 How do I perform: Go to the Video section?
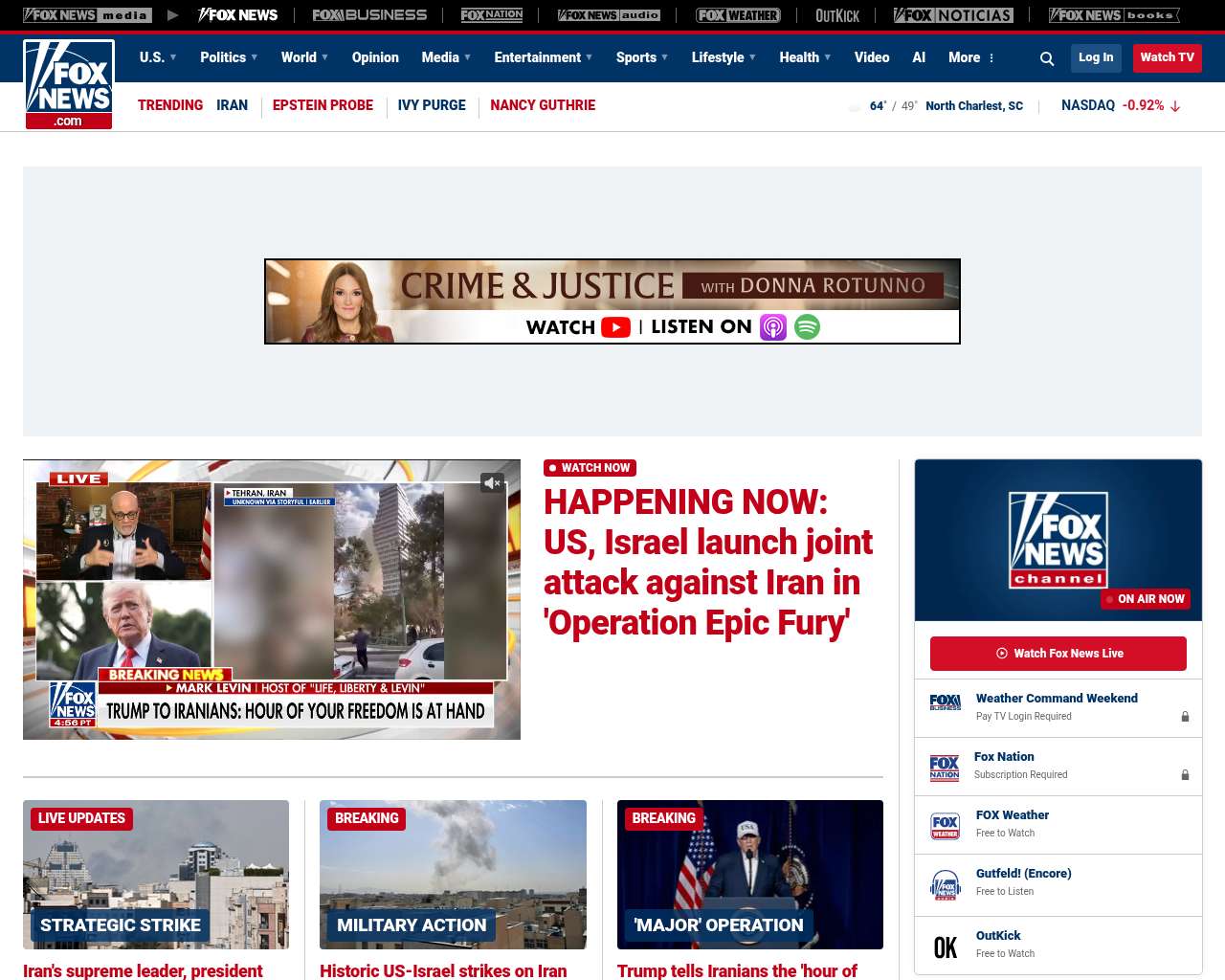click(x=871, y=57)
